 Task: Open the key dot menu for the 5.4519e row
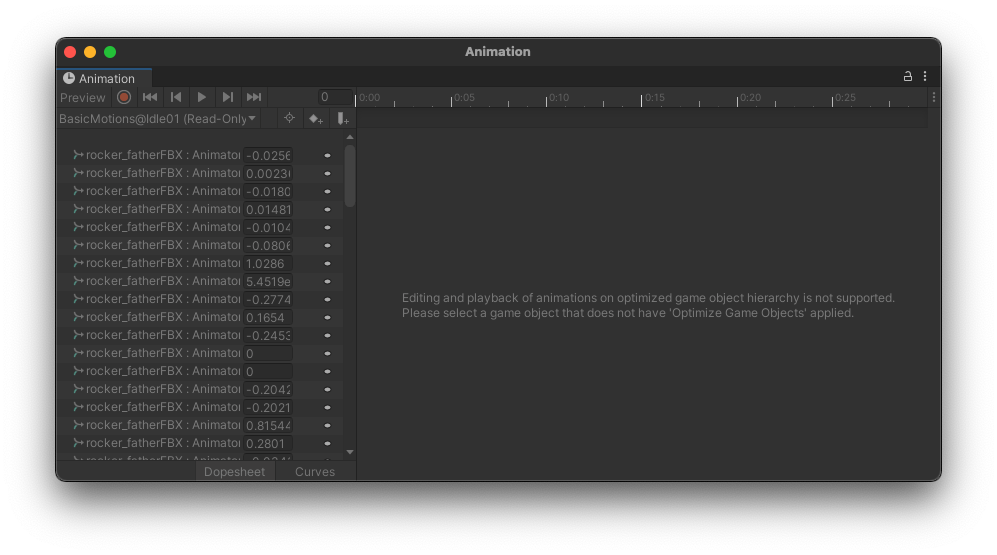tap(327, 281)
